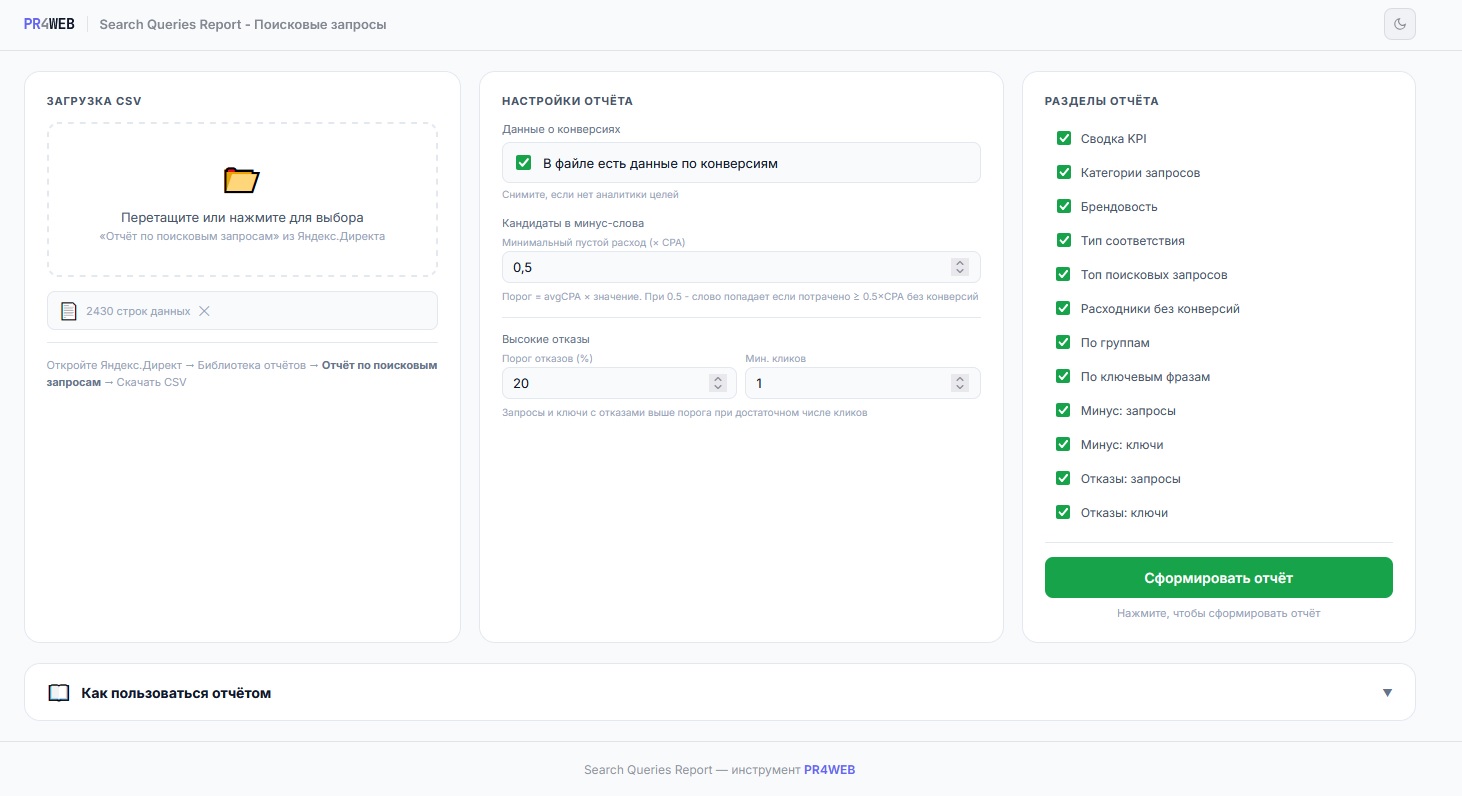Toggle the Отказы: ключи checkbox
Image resolution: width=1462 pixels, height=796 pixels.
[x=1064, y=513]
